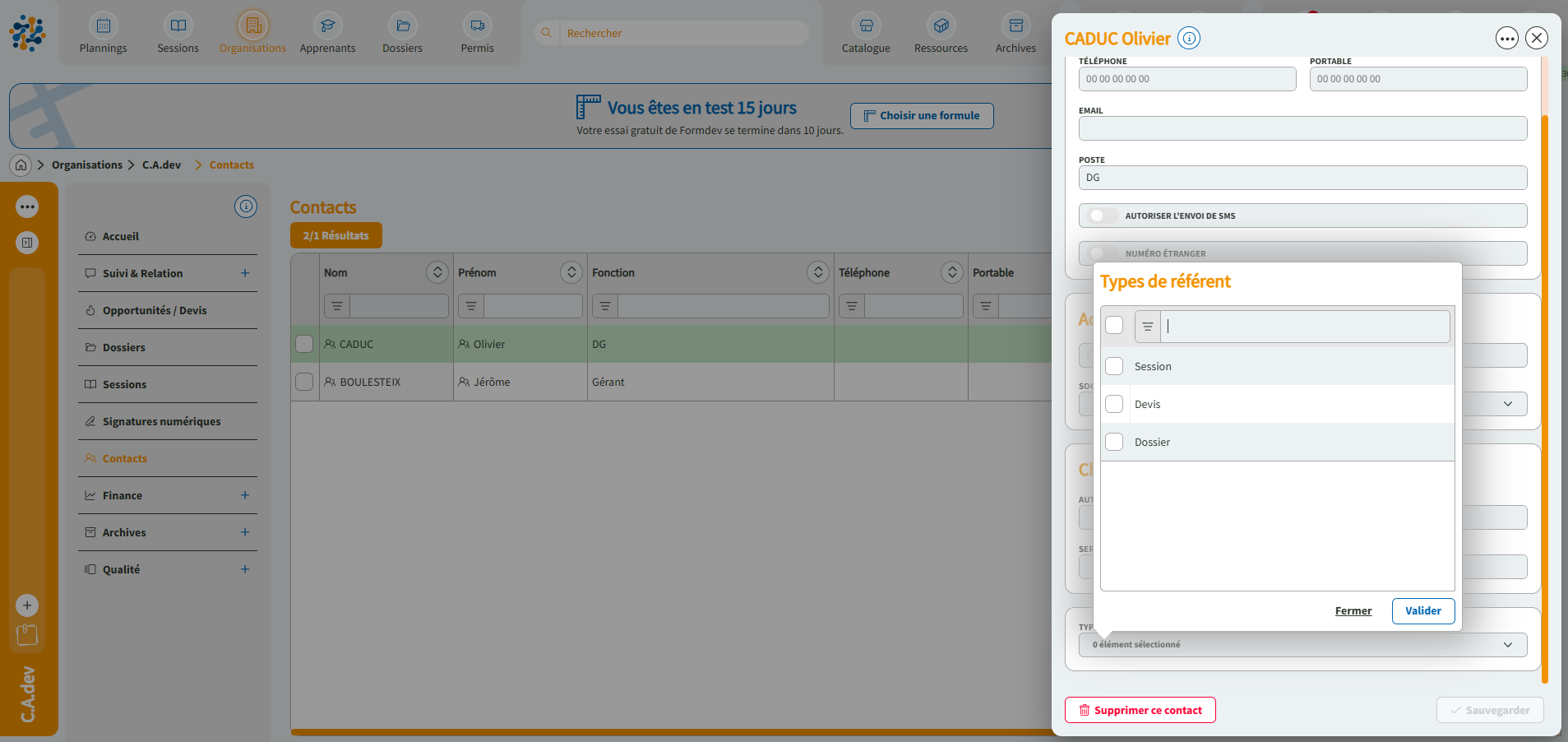
Task: Open the Apprenants icon in top navigation
Action: (x=327, y=26)
